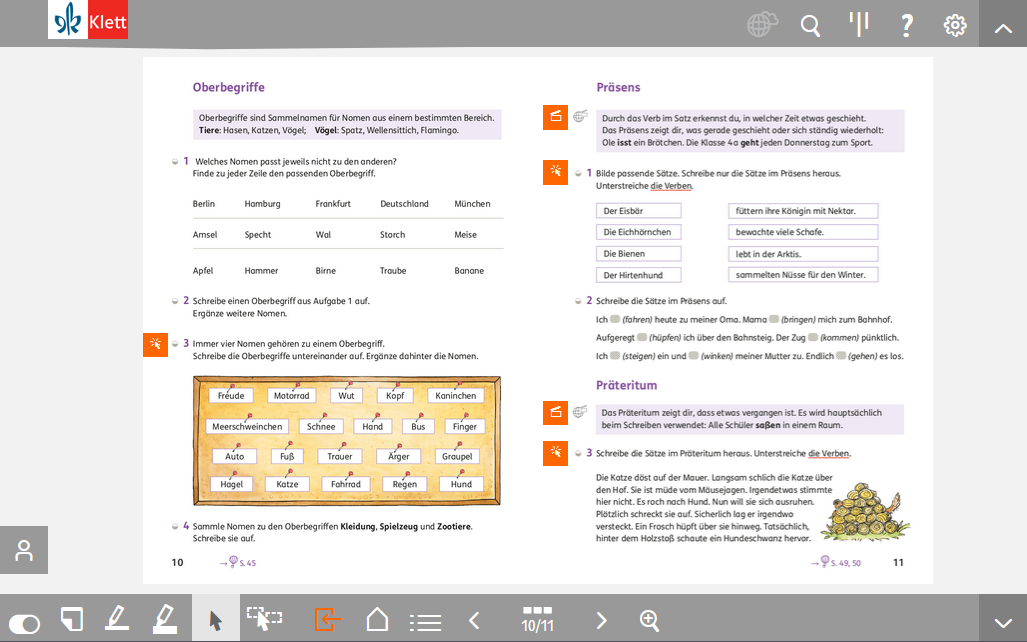This screenshot has width=1027, height=642.
Task: Open the orange interactive exercise beside Aufgabe 3 Oberbegriffe
Action: coord(156,344)
